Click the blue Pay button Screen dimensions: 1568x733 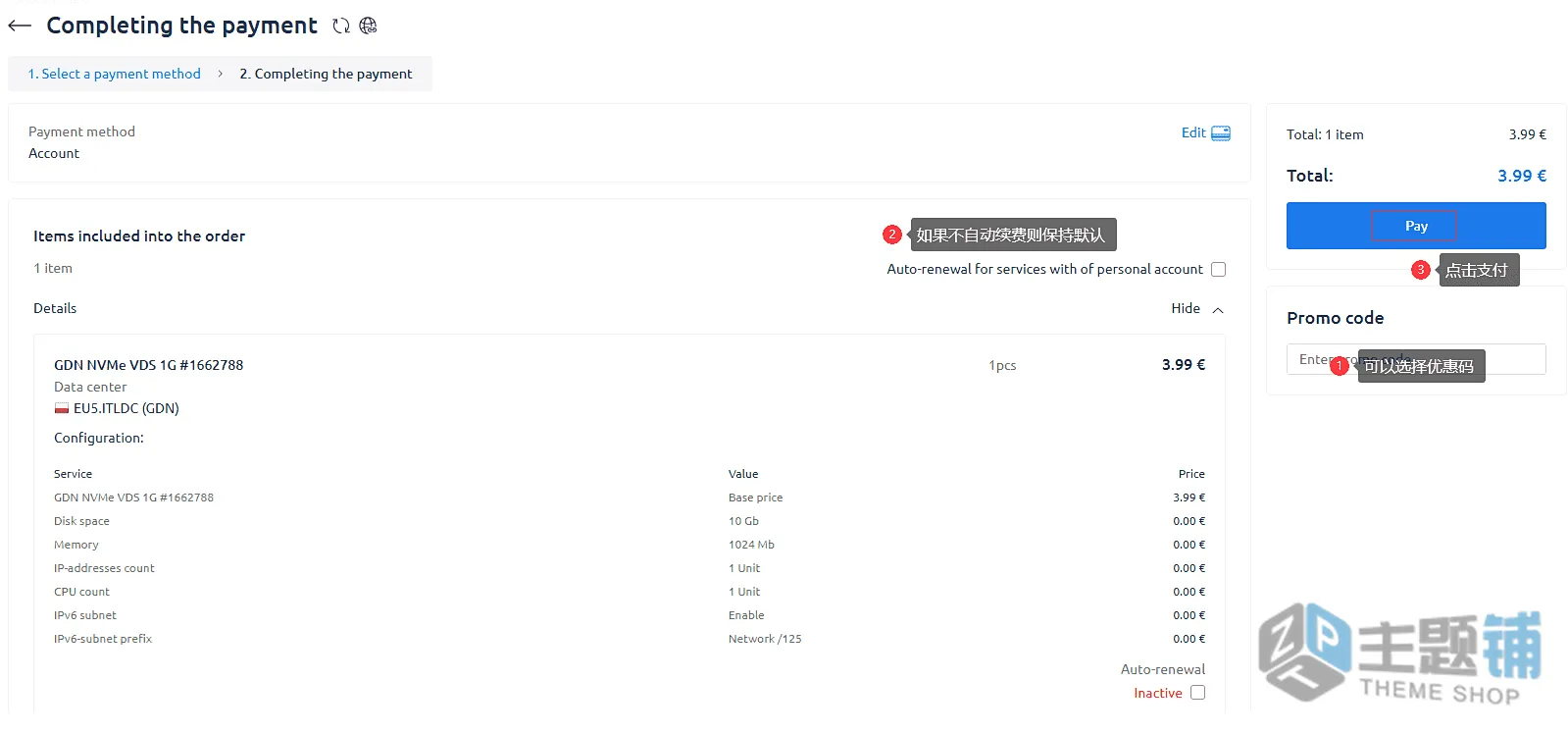pos(1416,226)
